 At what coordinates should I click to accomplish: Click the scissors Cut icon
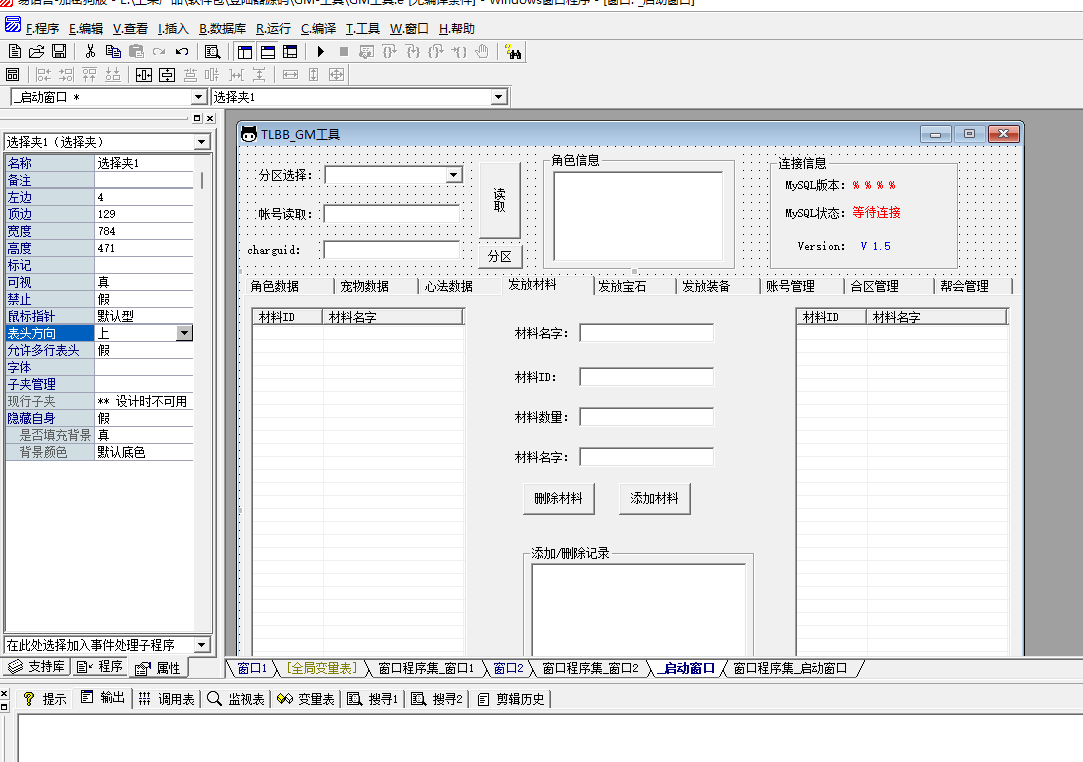[x=90, y=51]
